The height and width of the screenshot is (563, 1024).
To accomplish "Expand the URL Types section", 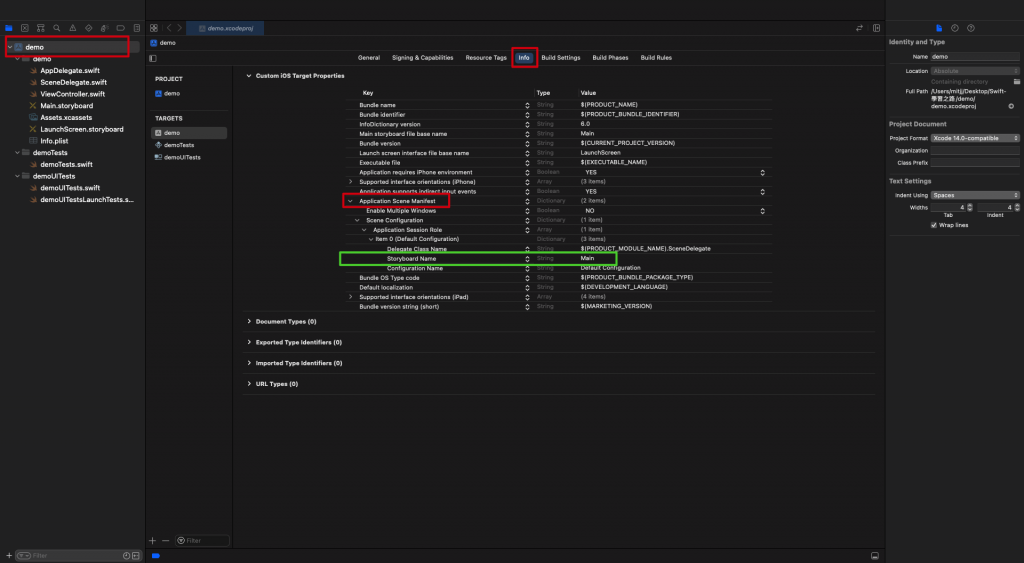I will pos(249,384).
